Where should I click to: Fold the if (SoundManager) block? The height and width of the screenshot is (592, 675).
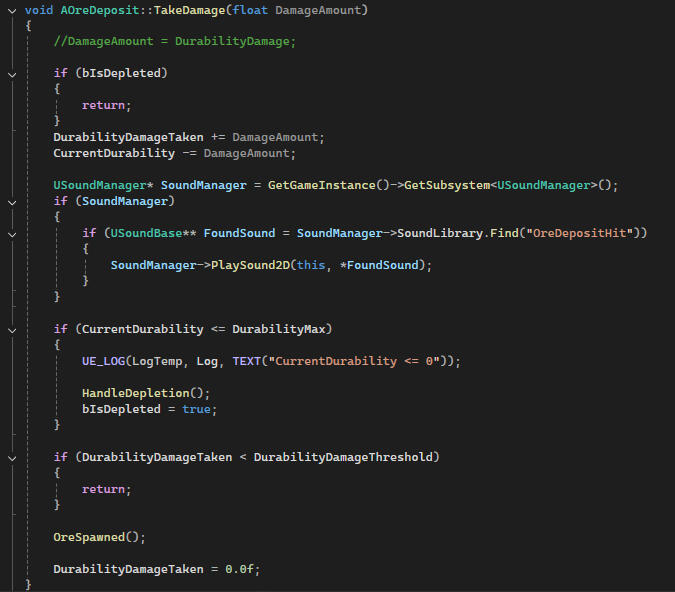(11, 201)
